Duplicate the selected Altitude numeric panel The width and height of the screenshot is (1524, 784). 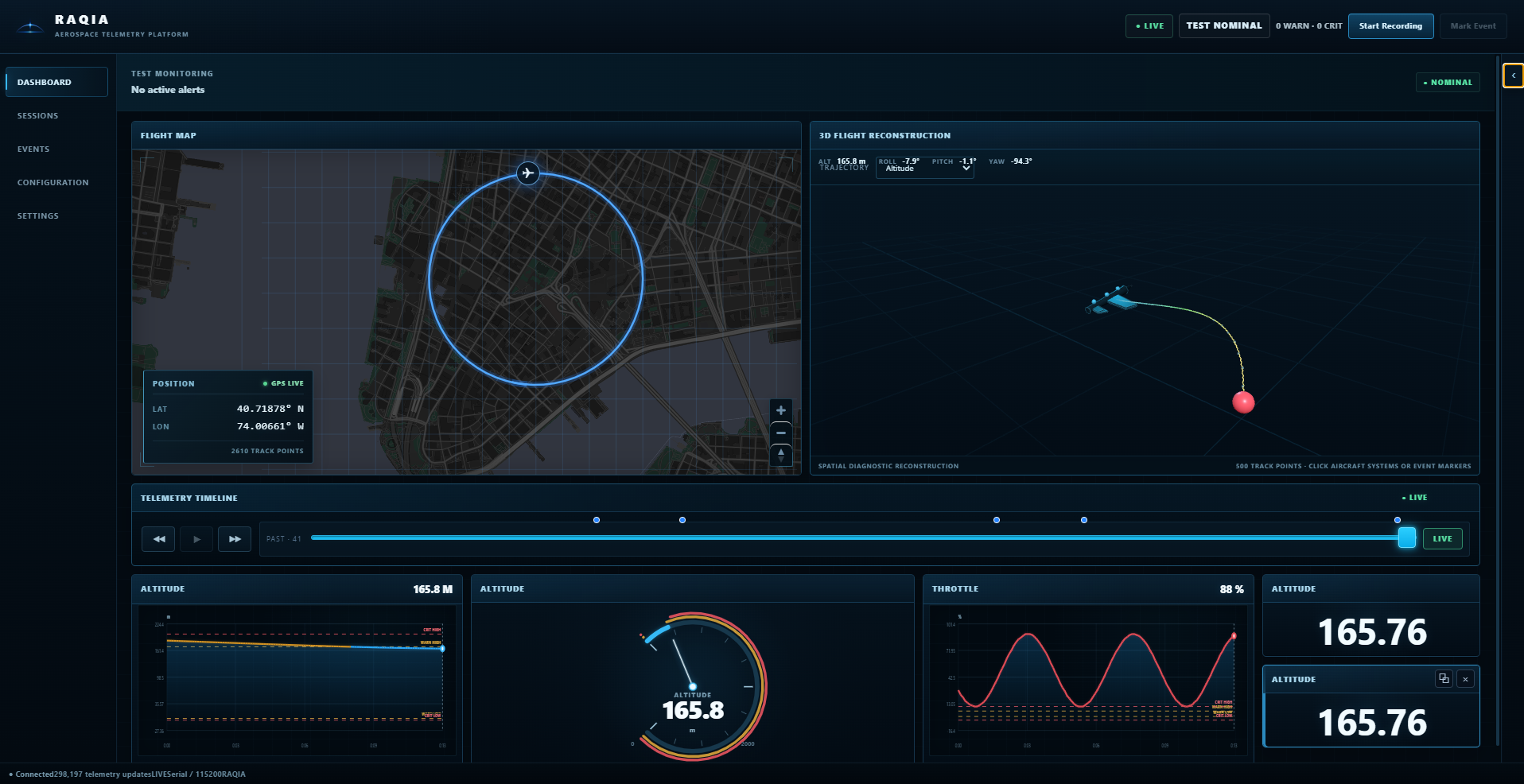click(1444, 679)
